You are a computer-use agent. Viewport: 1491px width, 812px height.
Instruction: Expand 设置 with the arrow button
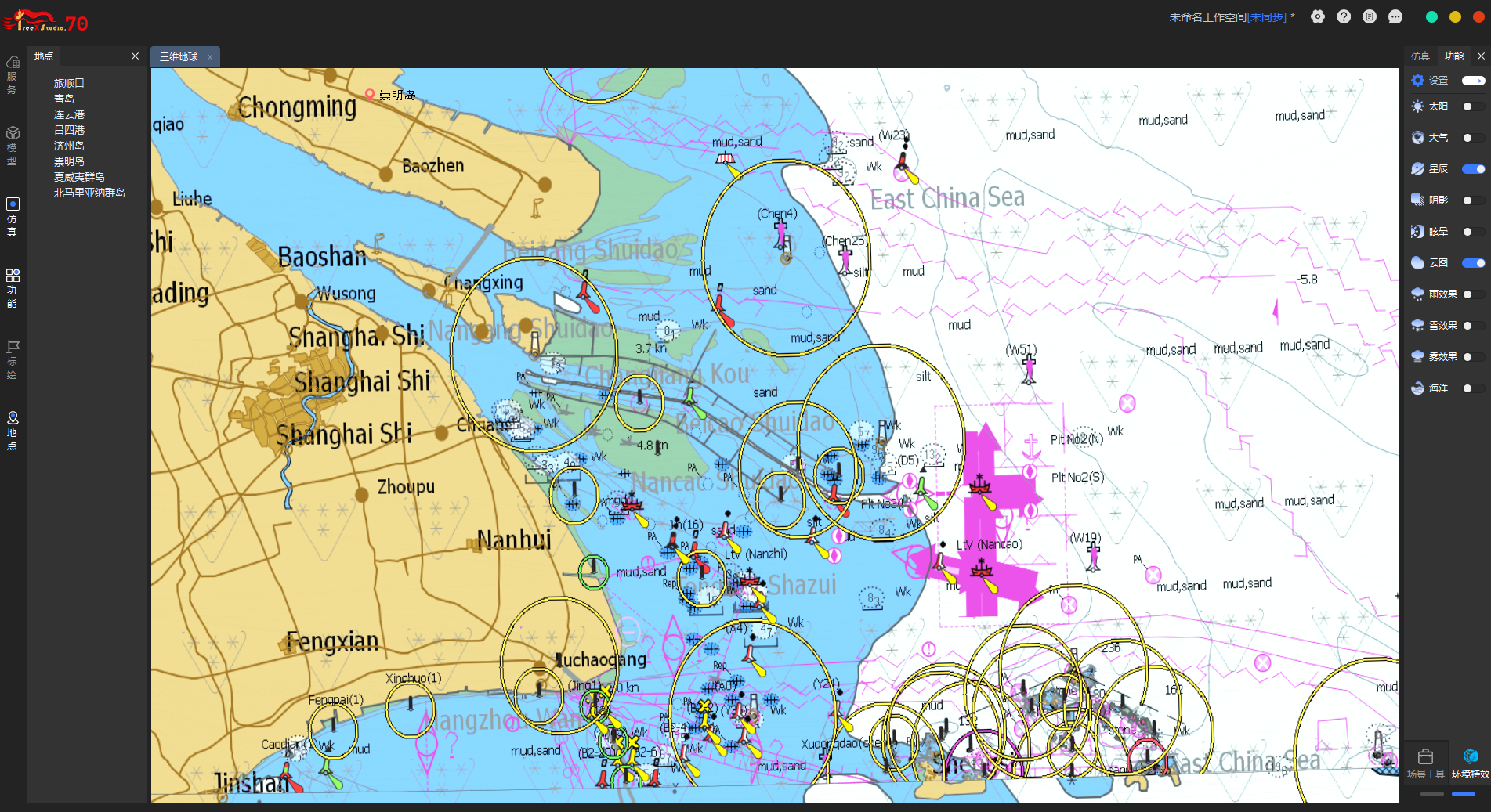pos(1473,81)
